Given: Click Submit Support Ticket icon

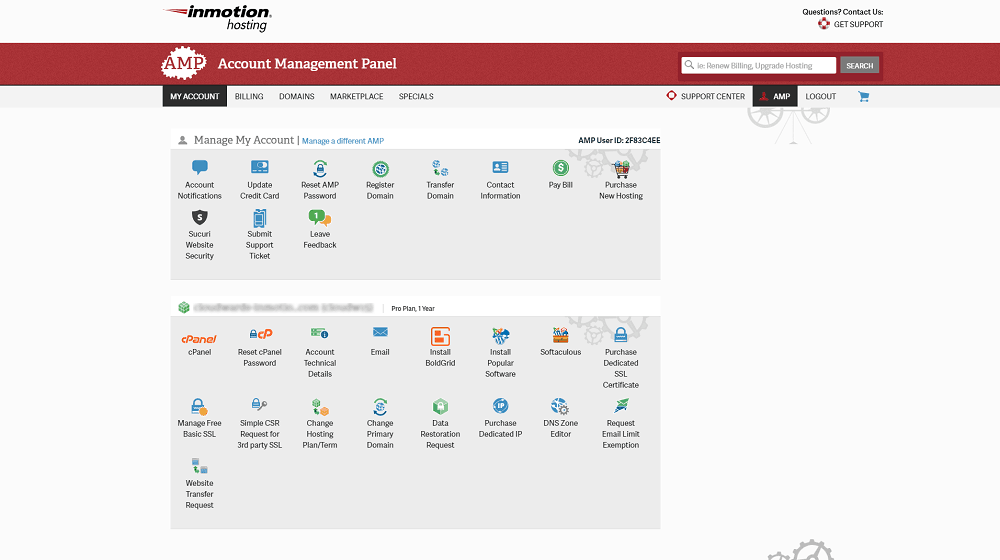Looking at the screenshot, I should pos(260,218).
